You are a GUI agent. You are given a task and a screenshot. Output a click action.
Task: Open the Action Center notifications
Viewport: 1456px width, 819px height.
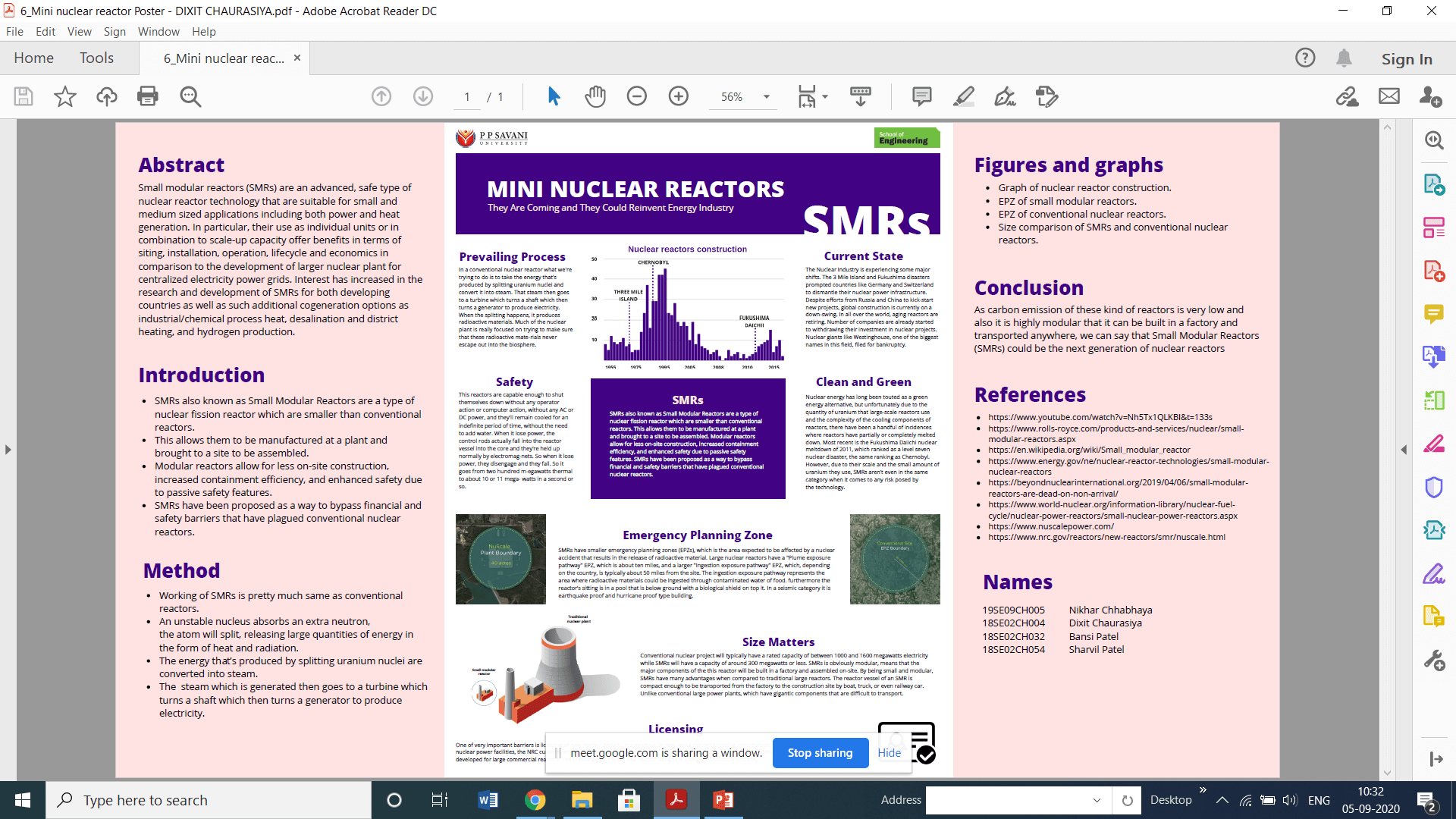[1426, 800]
